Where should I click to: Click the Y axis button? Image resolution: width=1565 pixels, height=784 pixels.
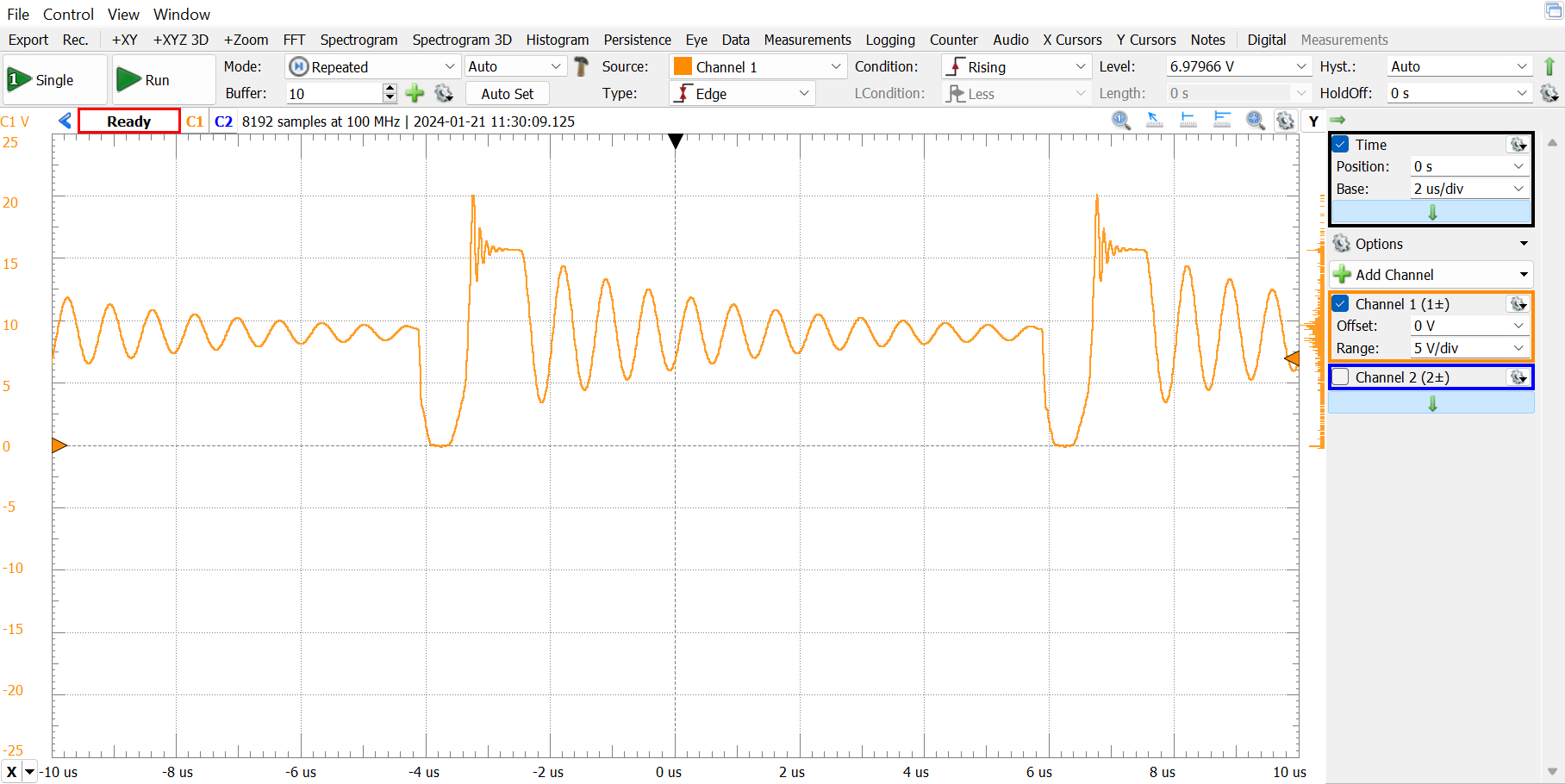click(x=1314, y=121)
